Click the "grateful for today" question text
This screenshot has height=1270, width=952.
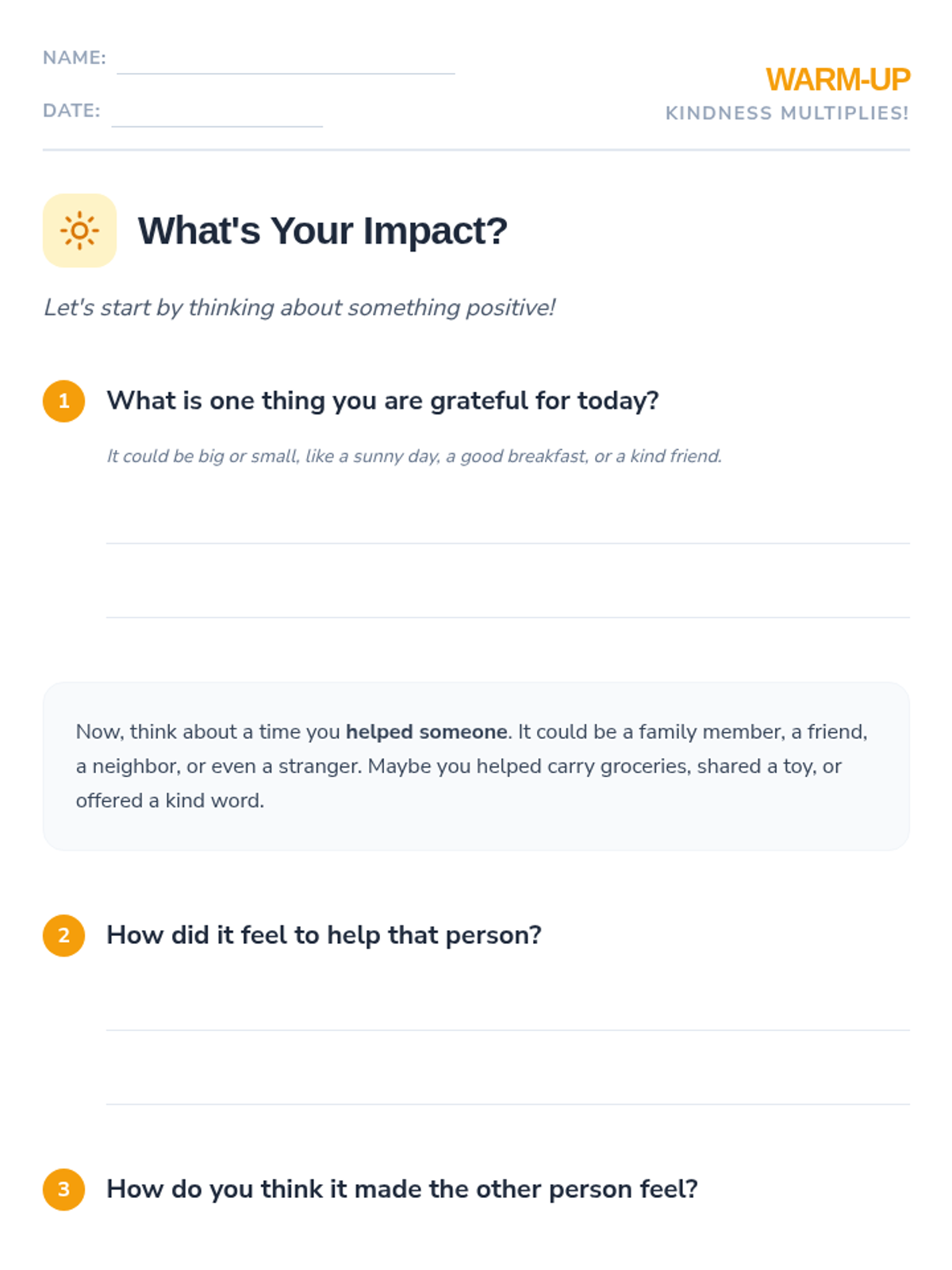click(382, 401)
